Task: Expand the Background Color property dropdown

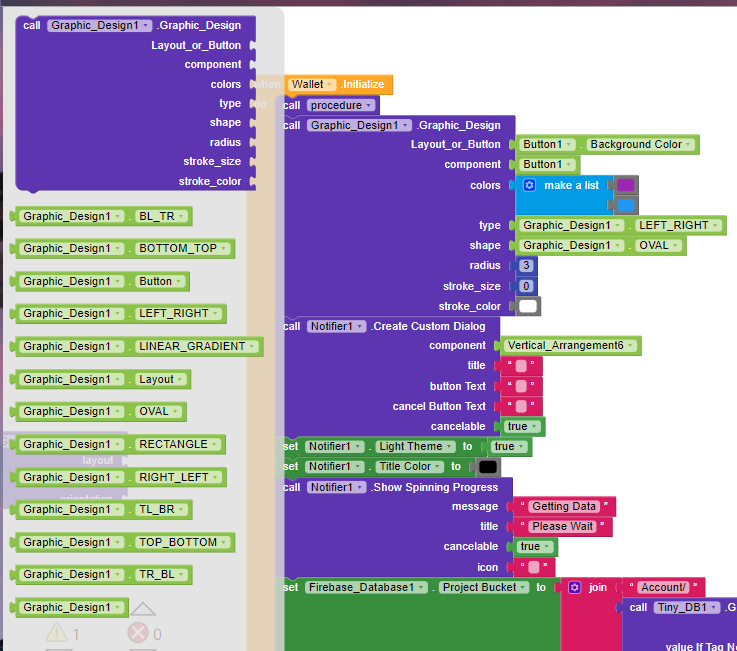Action: [x=640, y=145]
